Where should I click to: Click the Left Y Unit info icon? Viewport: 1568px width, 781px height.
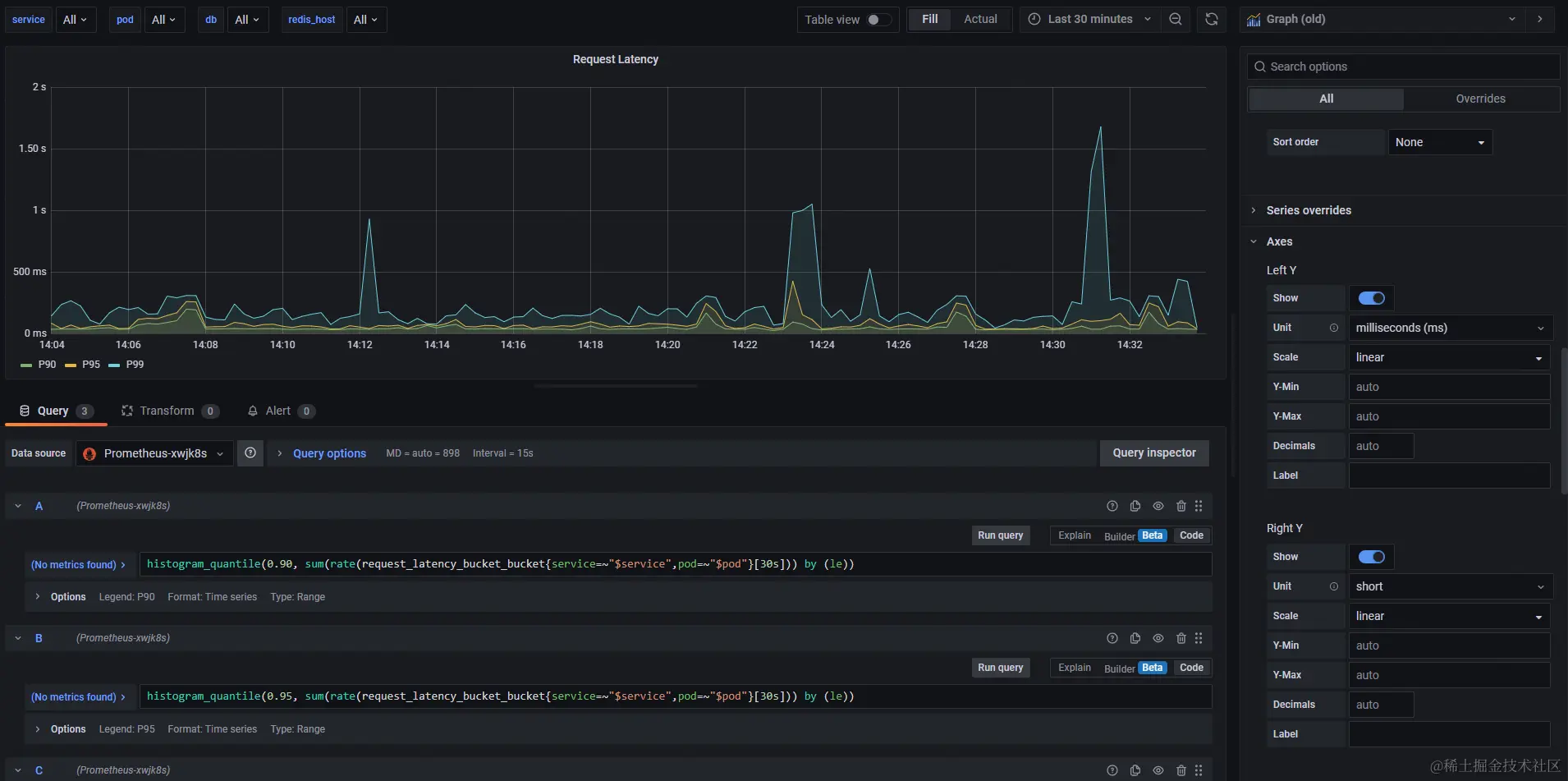click(1334, 328)
